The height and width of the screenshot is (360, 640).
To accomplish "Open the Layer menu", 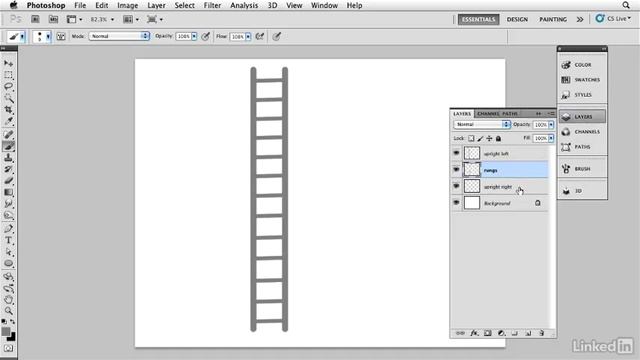I will [x=156, y=5].
